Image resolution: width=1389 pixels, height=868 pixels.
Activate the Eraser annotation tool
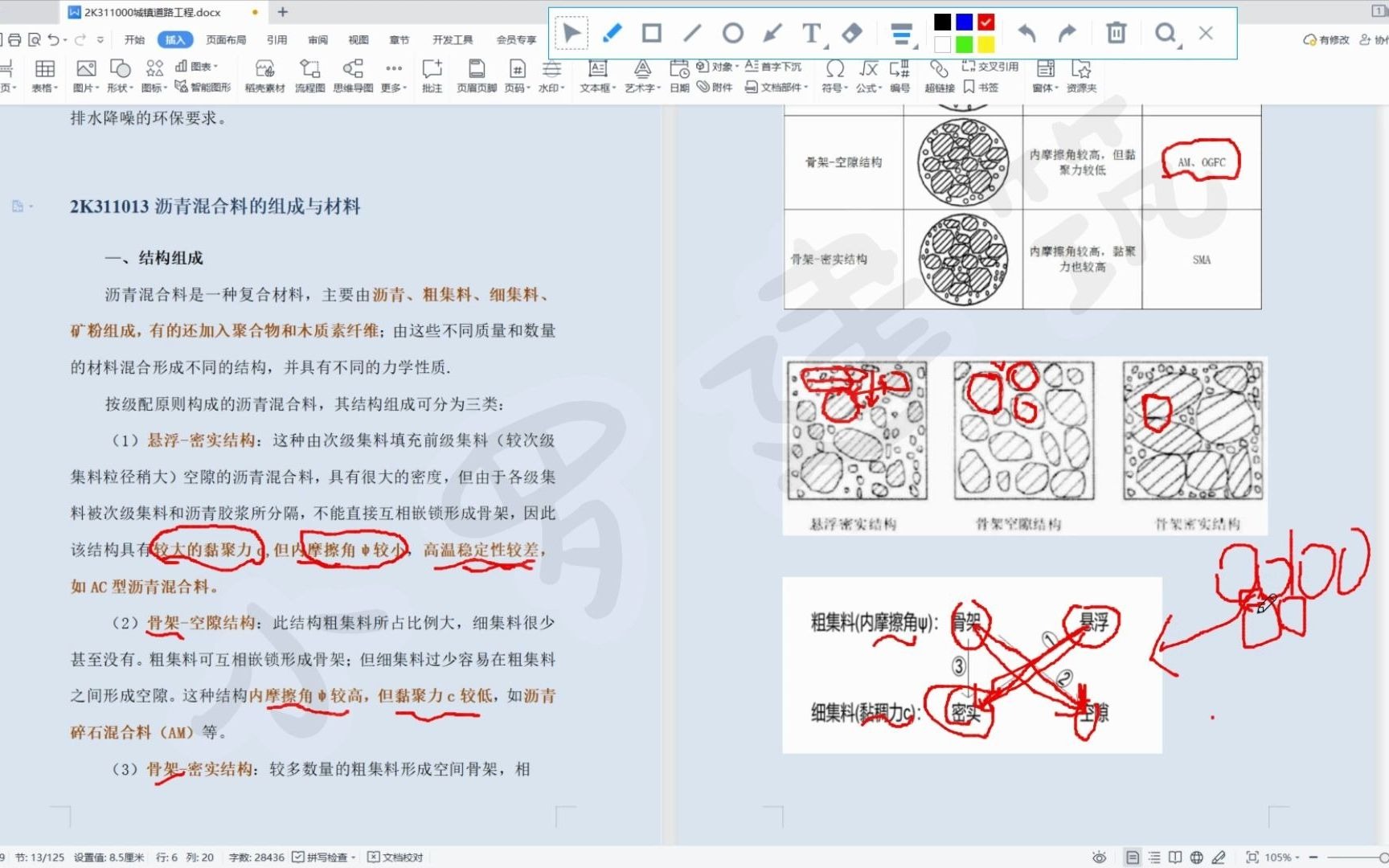[x=852, y=33]
